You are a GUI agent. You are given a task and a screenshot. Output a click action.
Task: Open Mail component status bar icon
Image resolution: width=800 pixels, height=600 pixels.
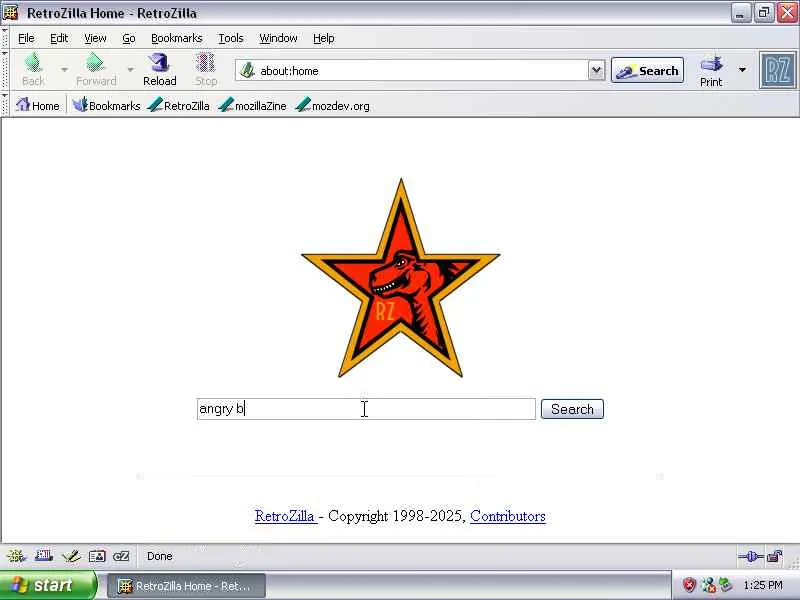pos(43,556)
